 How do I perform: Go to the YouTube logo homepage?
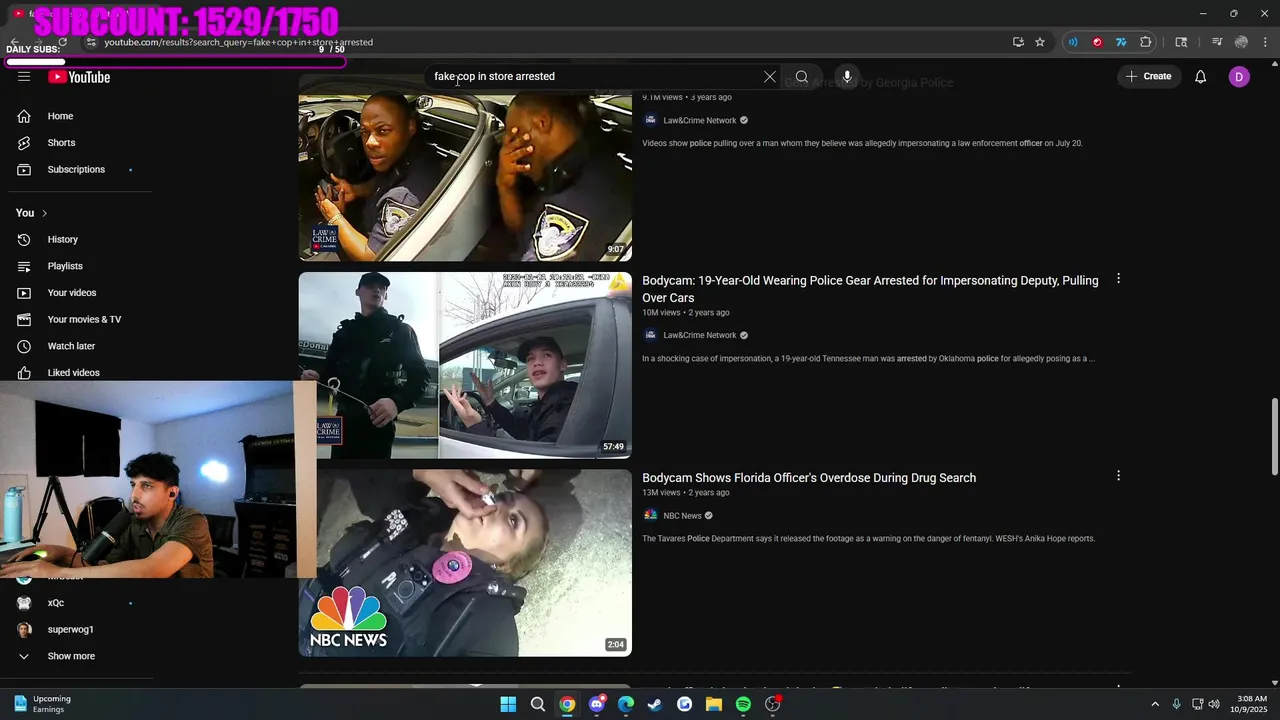coord(79,77)
